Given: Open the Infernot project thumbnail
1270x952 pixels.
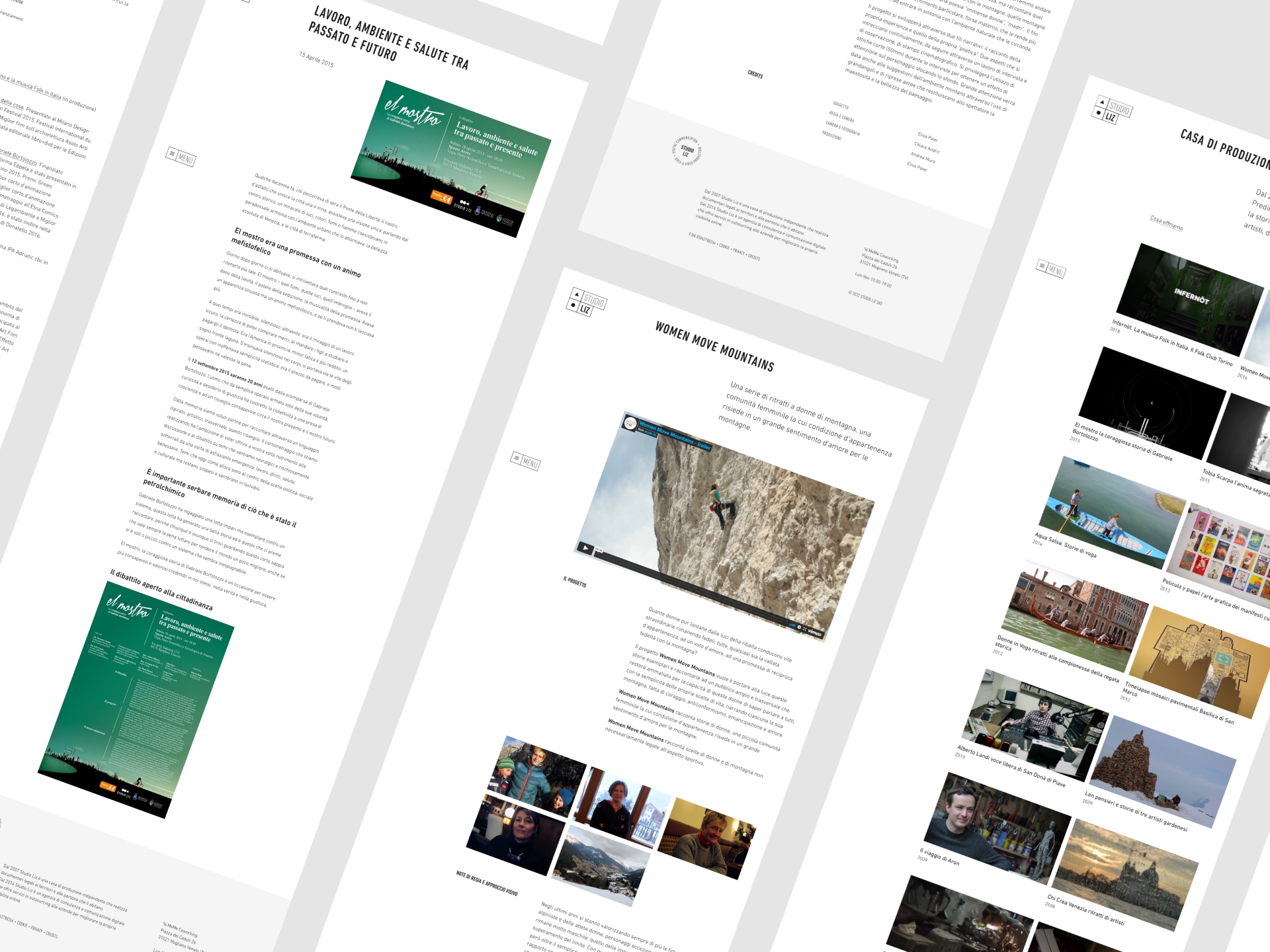Looking at the screenshot, I should [x=1189, y=298].
